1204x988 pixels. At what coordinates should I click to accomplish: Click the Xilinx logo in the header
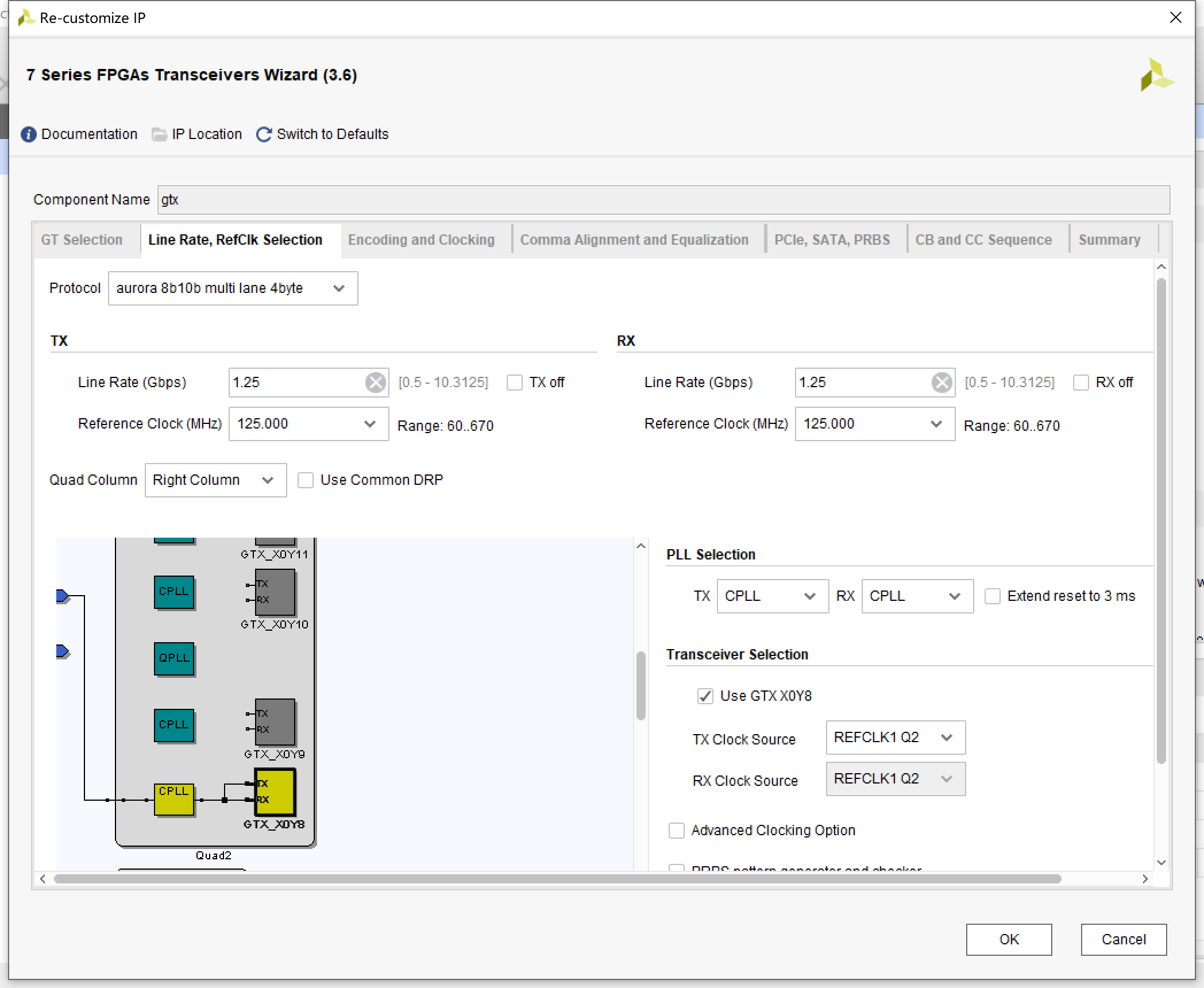(x=1156, y=75)
